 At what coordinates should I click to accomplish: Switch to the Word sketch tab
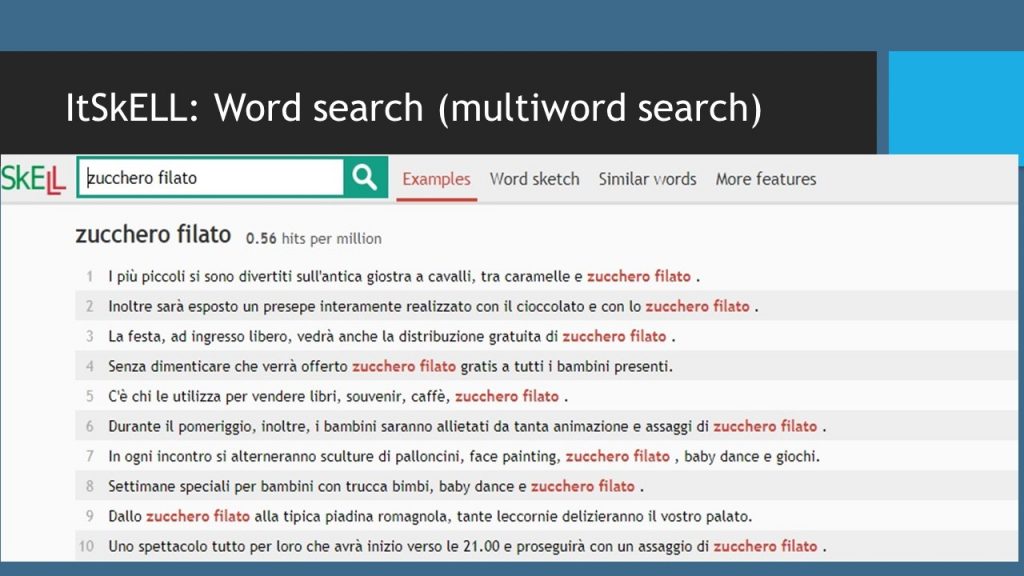pos(534,179)
